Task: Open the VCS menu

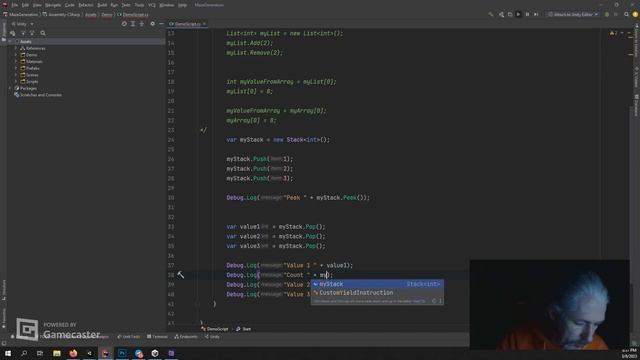Action: click(x=152, y=5)
